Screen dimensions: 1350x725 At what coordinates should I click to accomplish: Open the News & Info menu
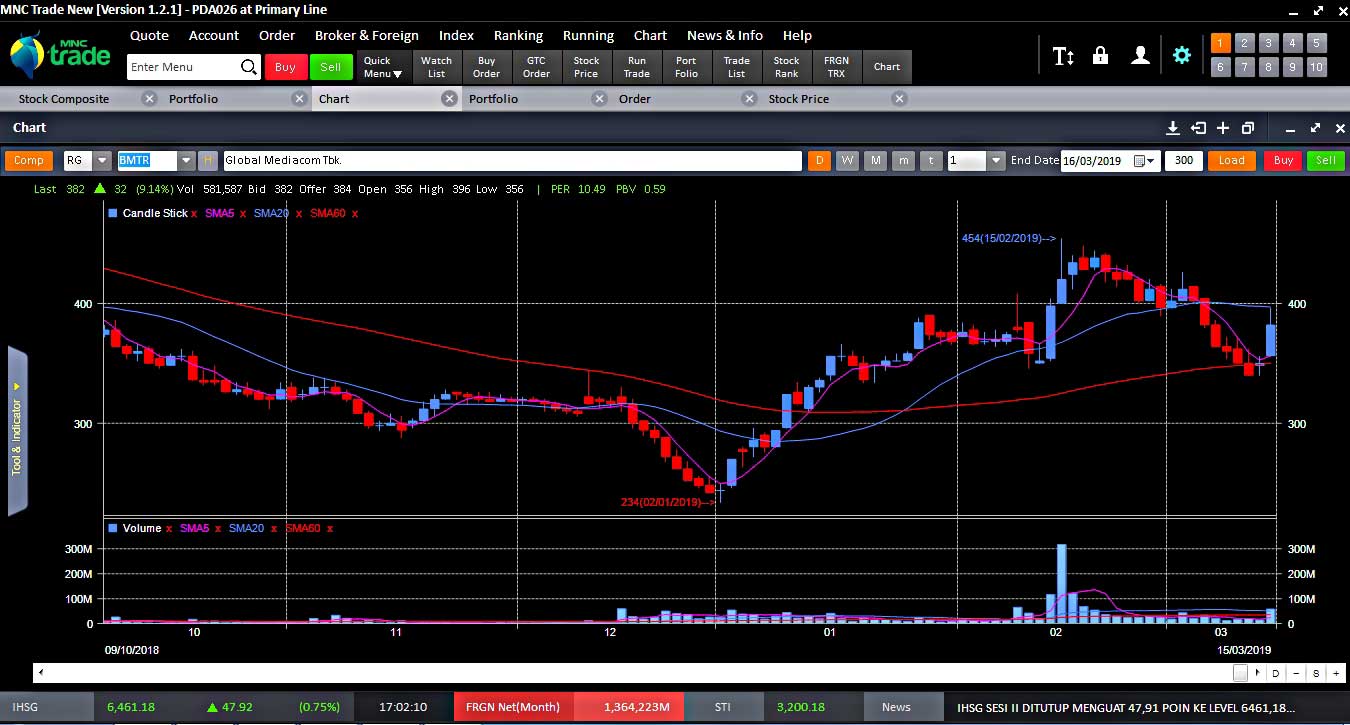click(x=725, y=35)
